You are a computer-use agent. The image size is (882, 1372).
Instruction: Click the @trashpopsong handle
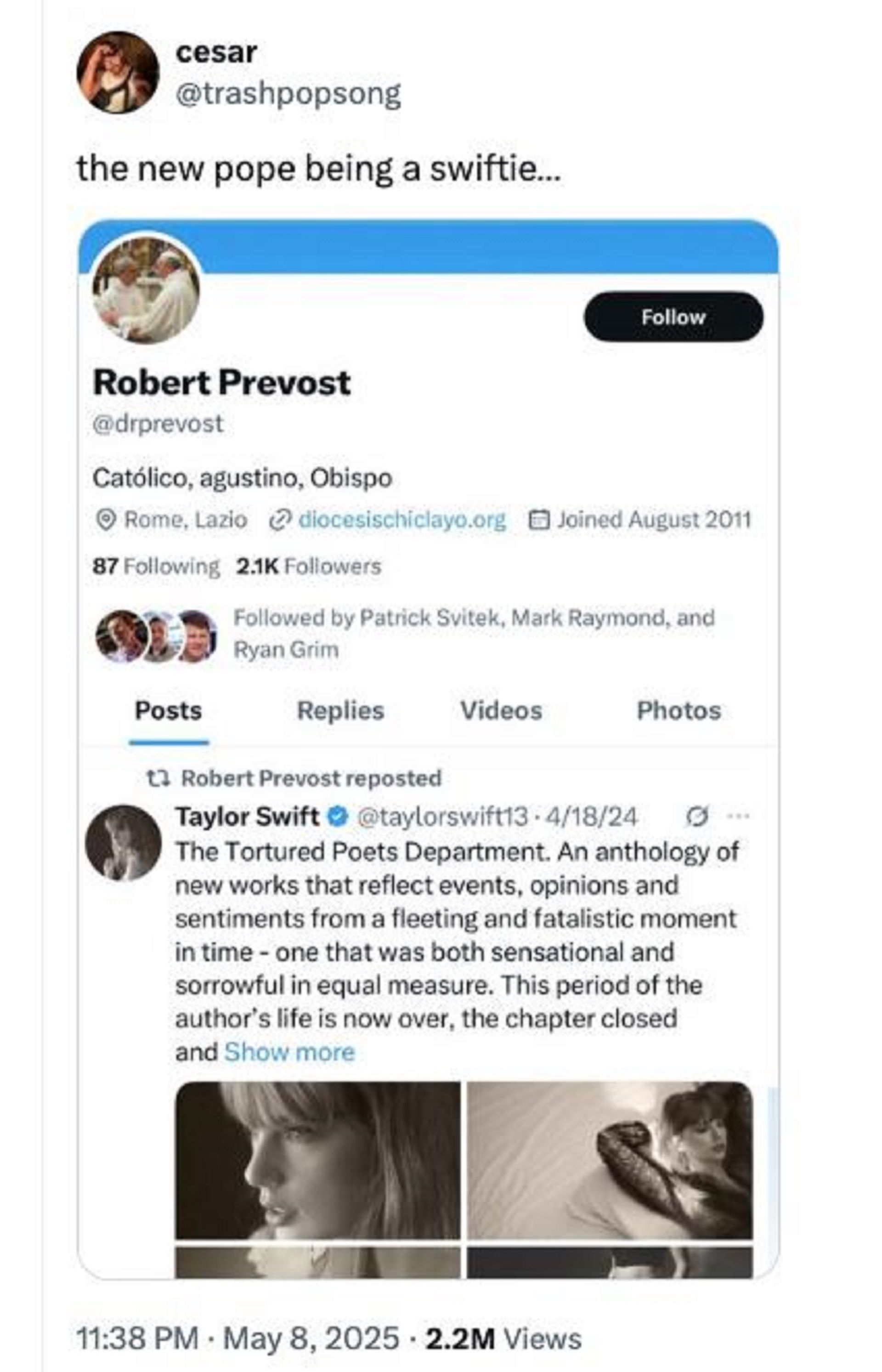pyautogui.click(x=288, y=93)
